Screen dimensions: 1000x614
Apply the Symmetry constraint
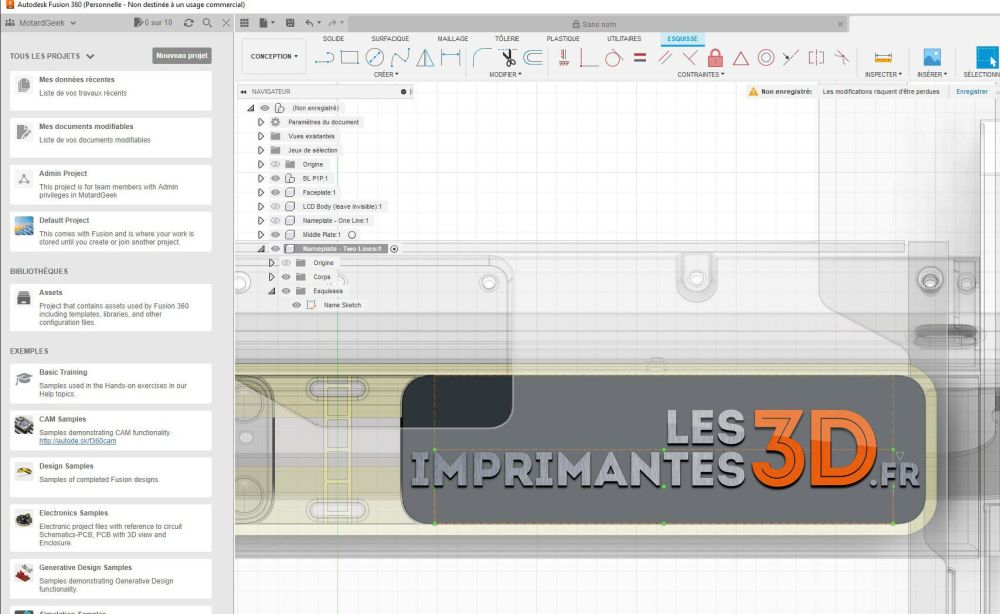tap(816, 58)
